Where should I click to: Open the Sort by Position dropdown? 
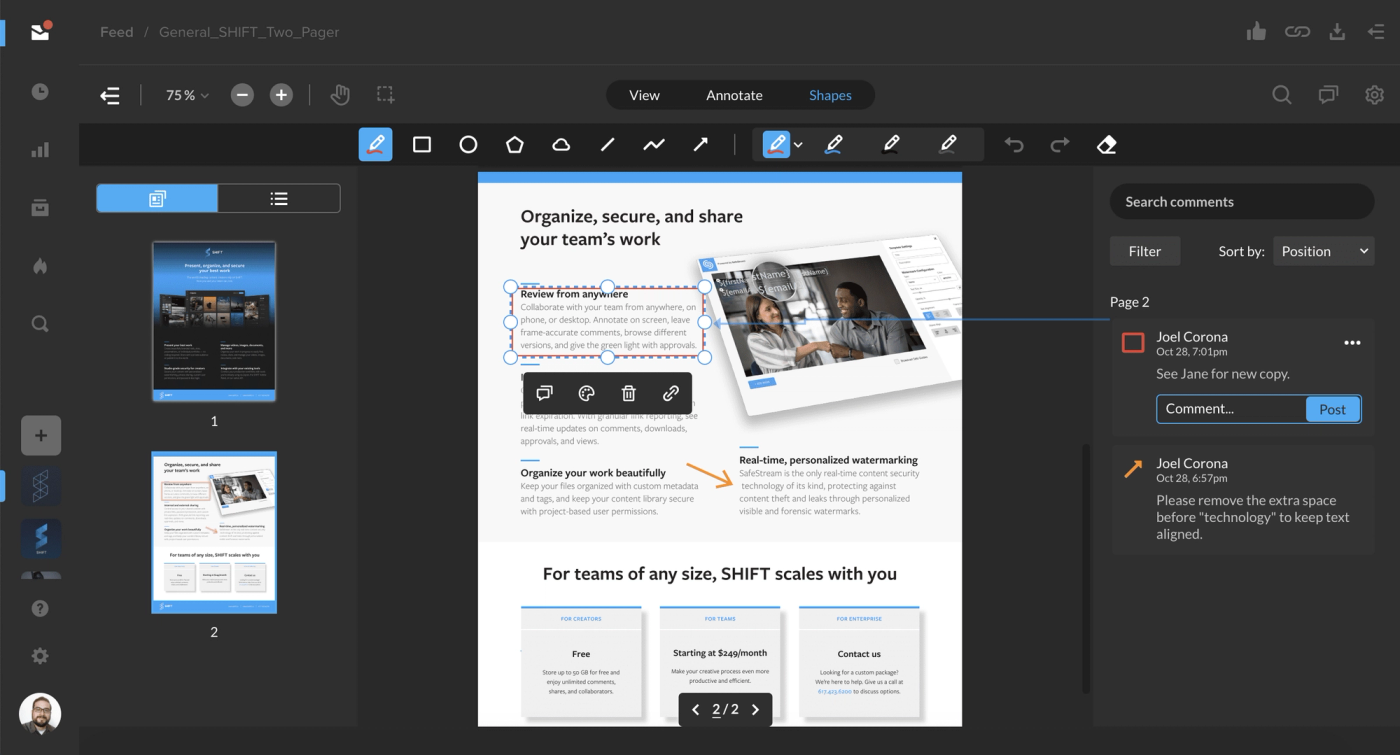coord(1322,251)
